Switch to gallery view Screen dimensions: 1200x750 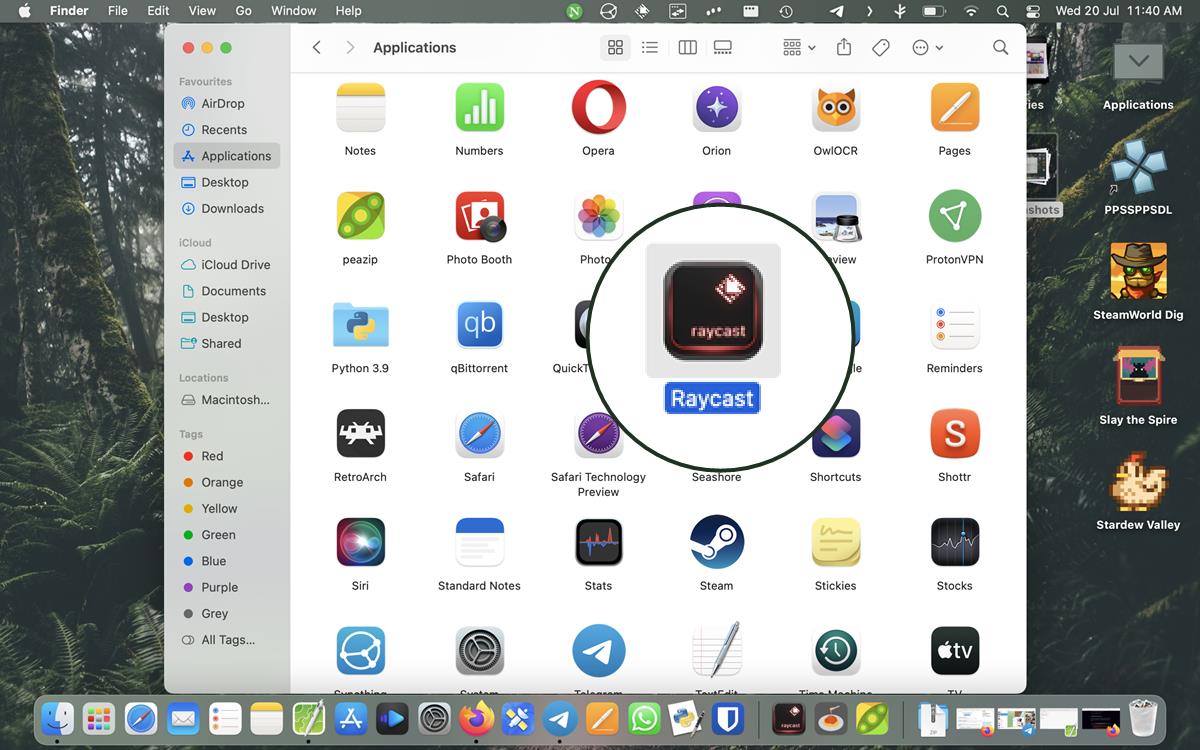tap(722, 47)
